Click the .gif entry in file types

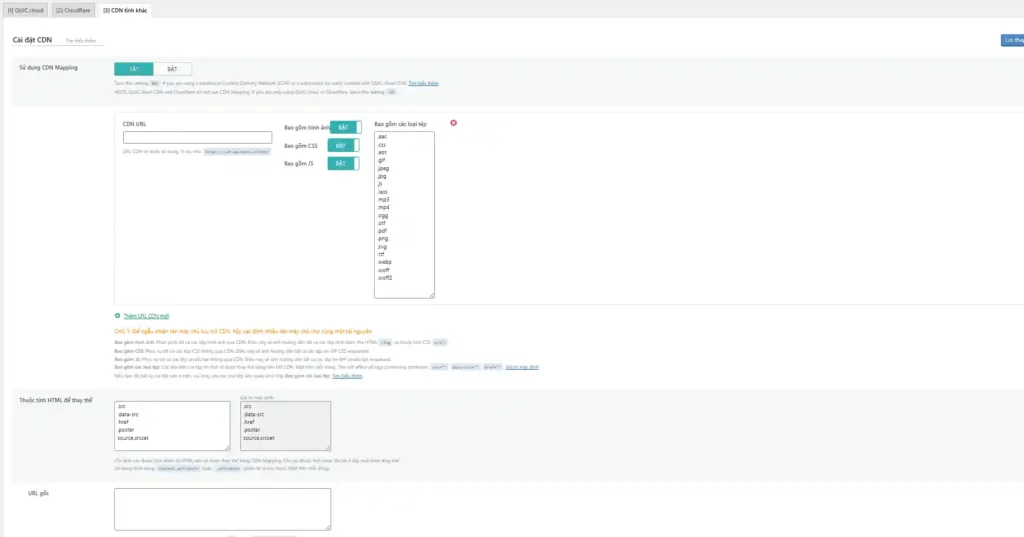click(x=381, y=161)
